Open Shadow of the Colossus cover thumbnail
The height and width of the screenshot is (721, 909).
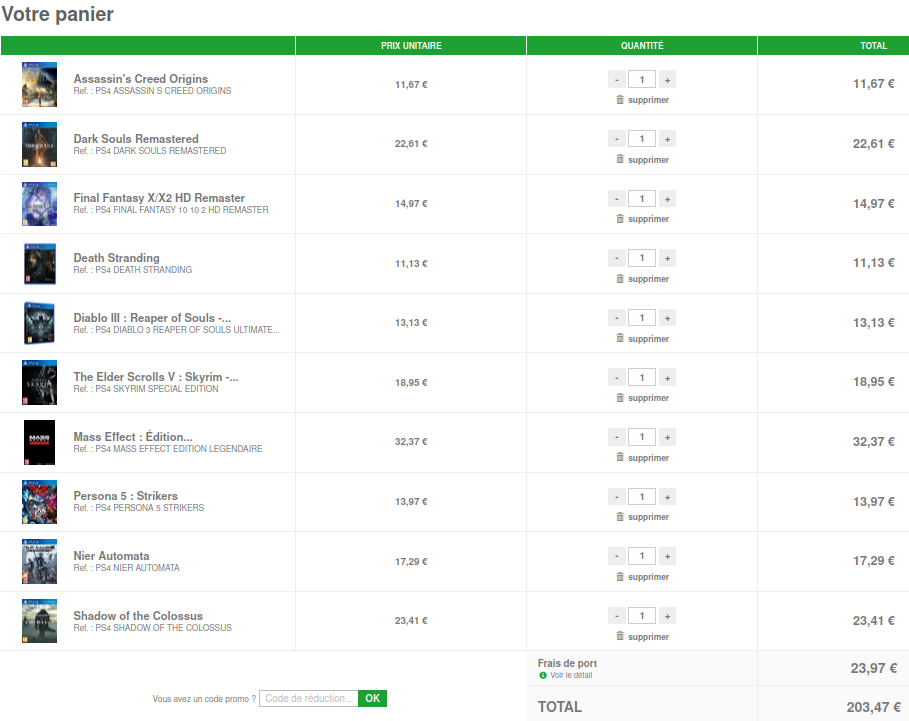[39, 621]
